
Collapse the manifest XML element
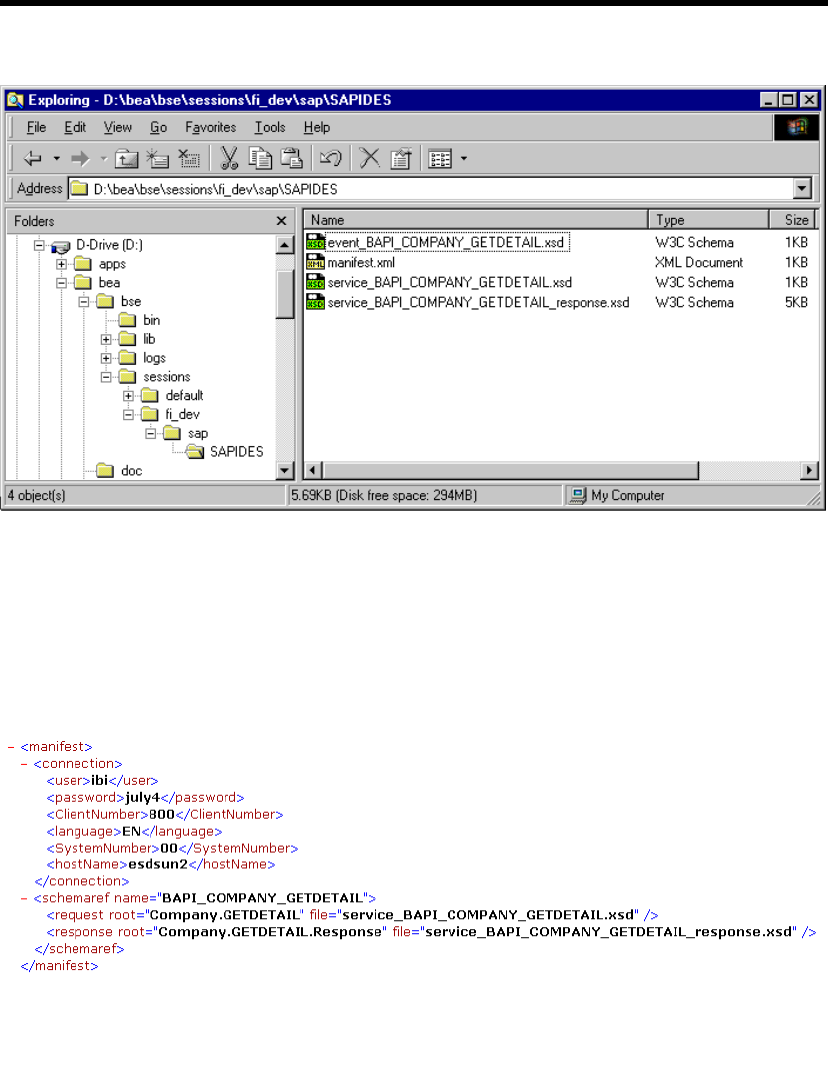tap(11, 747)
